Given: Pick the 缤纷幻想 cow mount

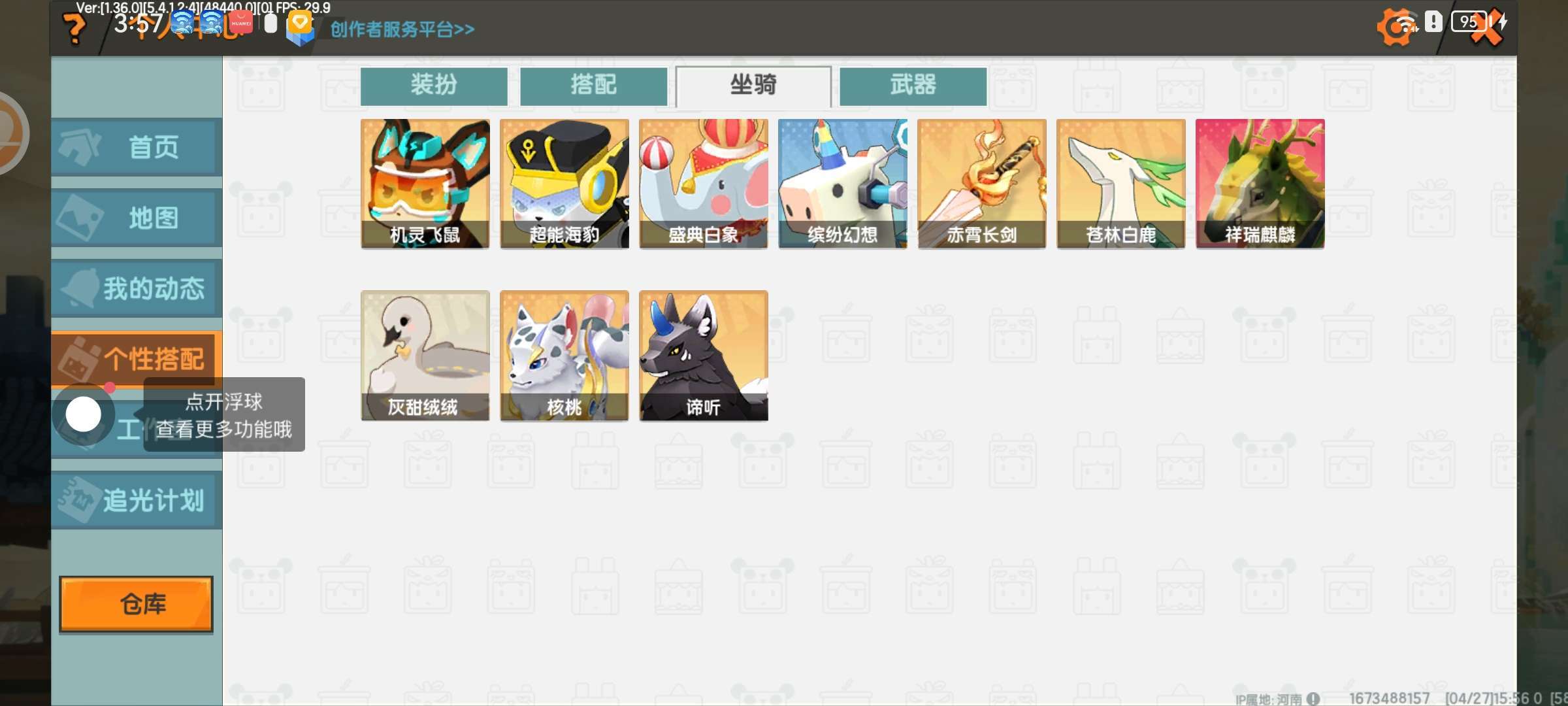Looking at the screenshot, I should 842,184.
